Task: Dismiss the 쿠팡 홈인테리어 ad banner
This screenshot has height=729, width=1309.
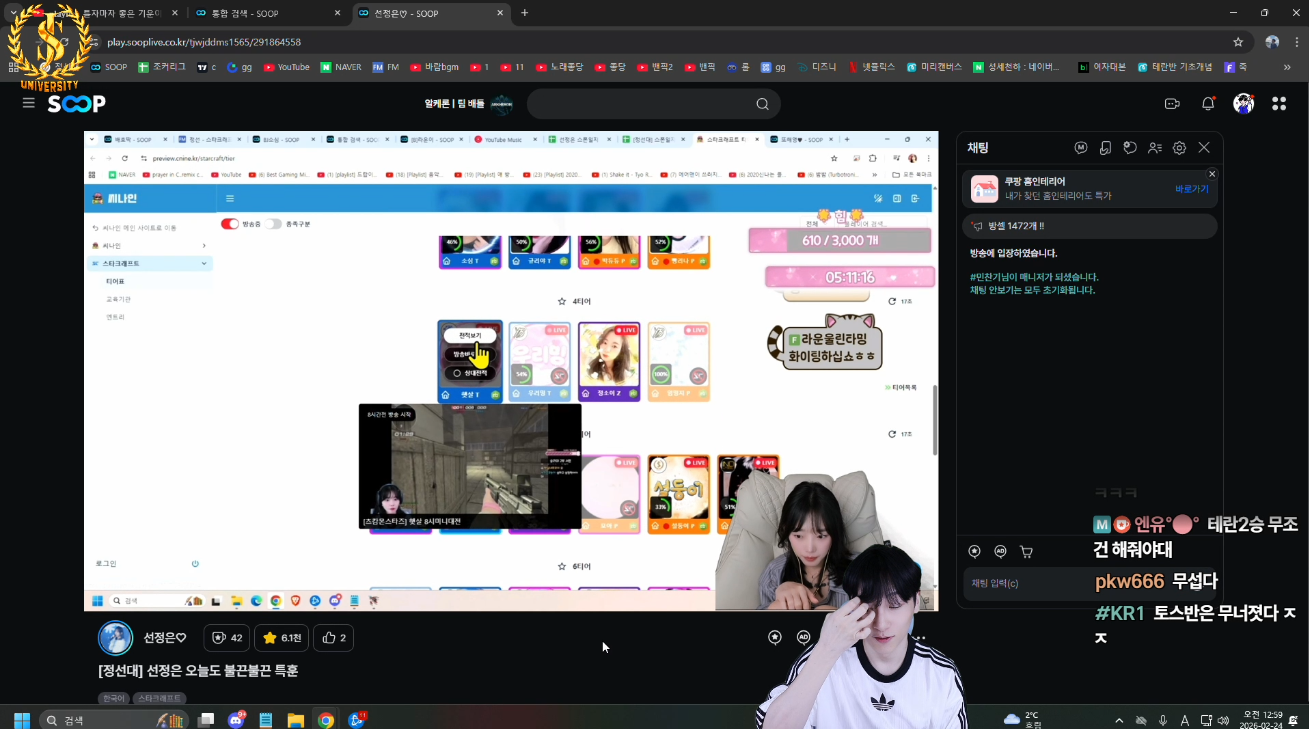Action: tap(1212, 174)
